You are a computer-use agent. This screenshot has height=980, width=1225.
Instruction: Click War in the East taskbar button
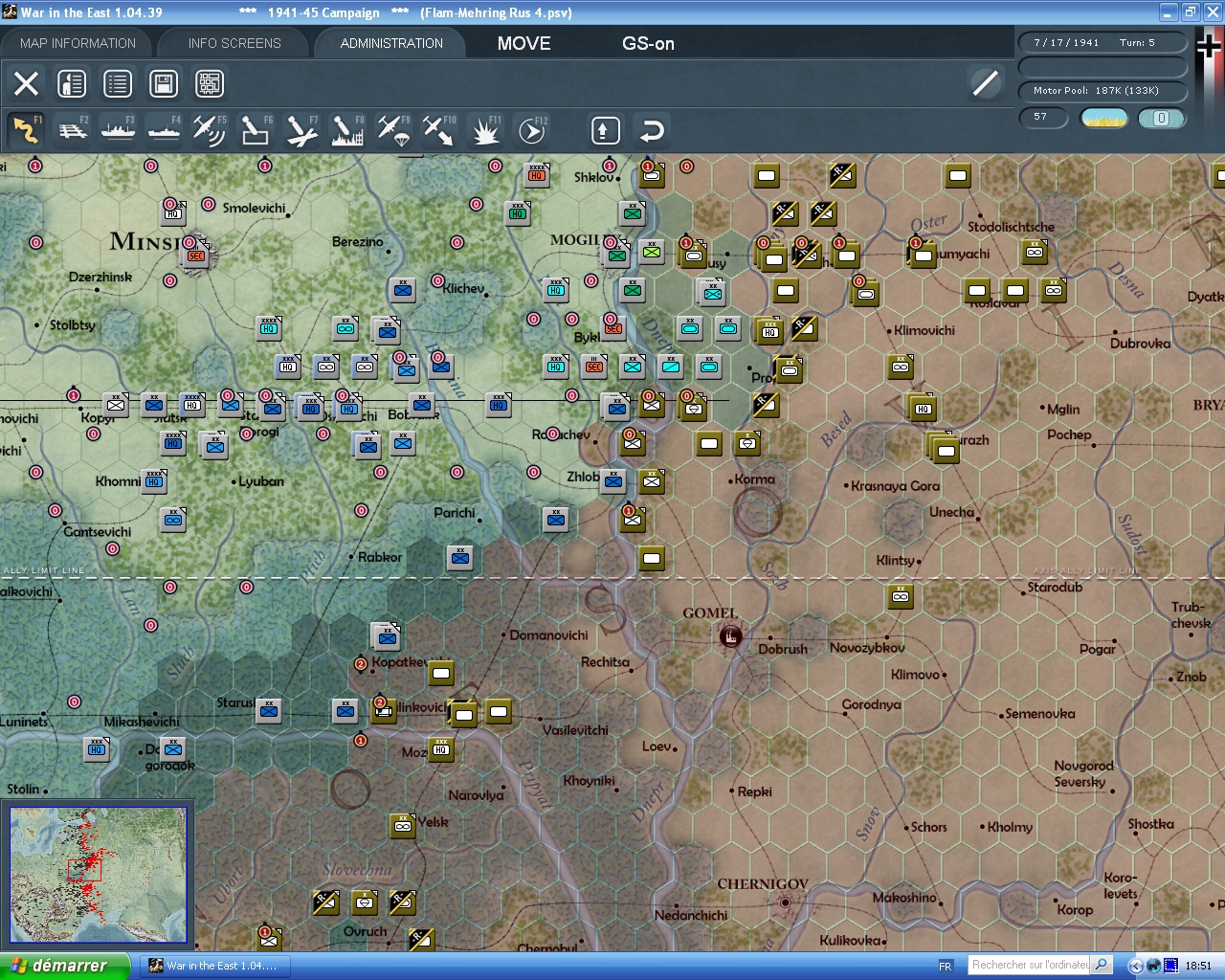215,966
